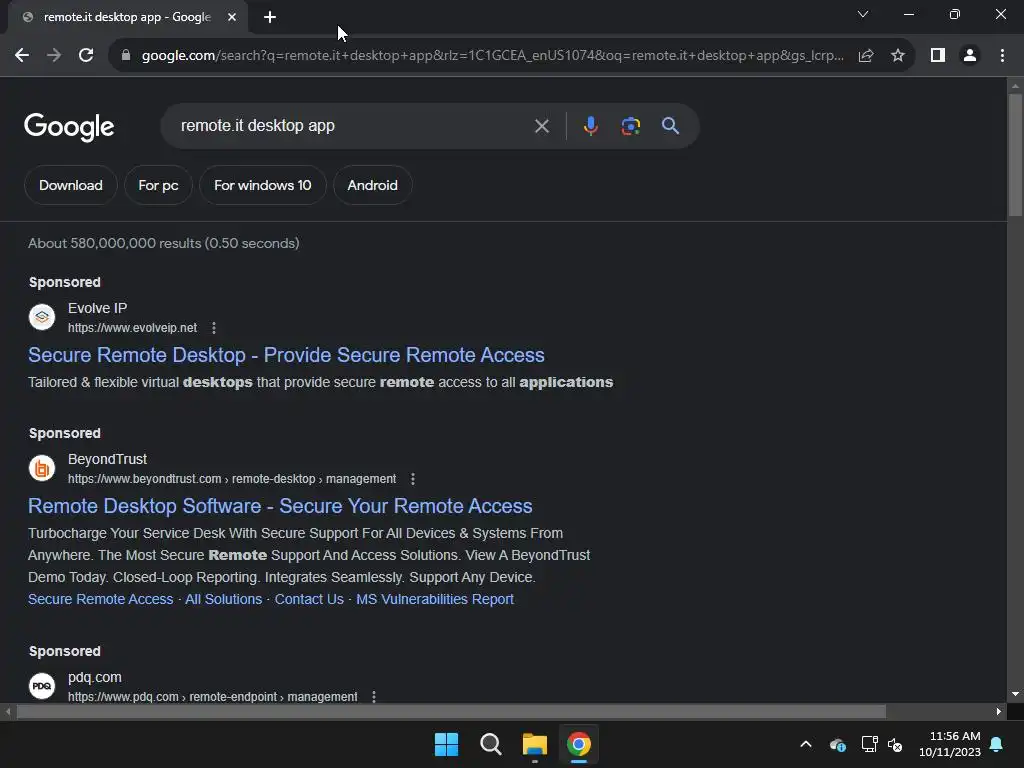The width and height of the screenshot is (1024, 768).
Task: Click the horizontal scrollbar thumb
Action: 451,711
